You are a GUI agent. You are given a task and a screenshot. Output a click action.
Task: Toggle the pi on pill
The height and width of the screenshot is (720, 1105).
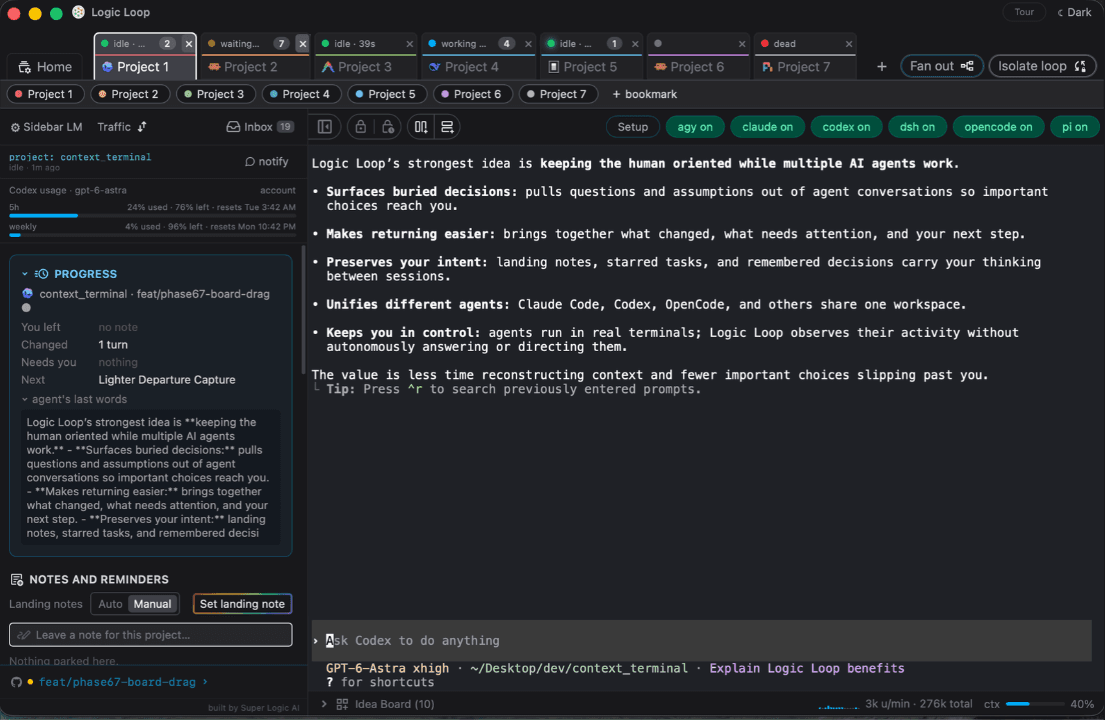tap(1075, 127)
